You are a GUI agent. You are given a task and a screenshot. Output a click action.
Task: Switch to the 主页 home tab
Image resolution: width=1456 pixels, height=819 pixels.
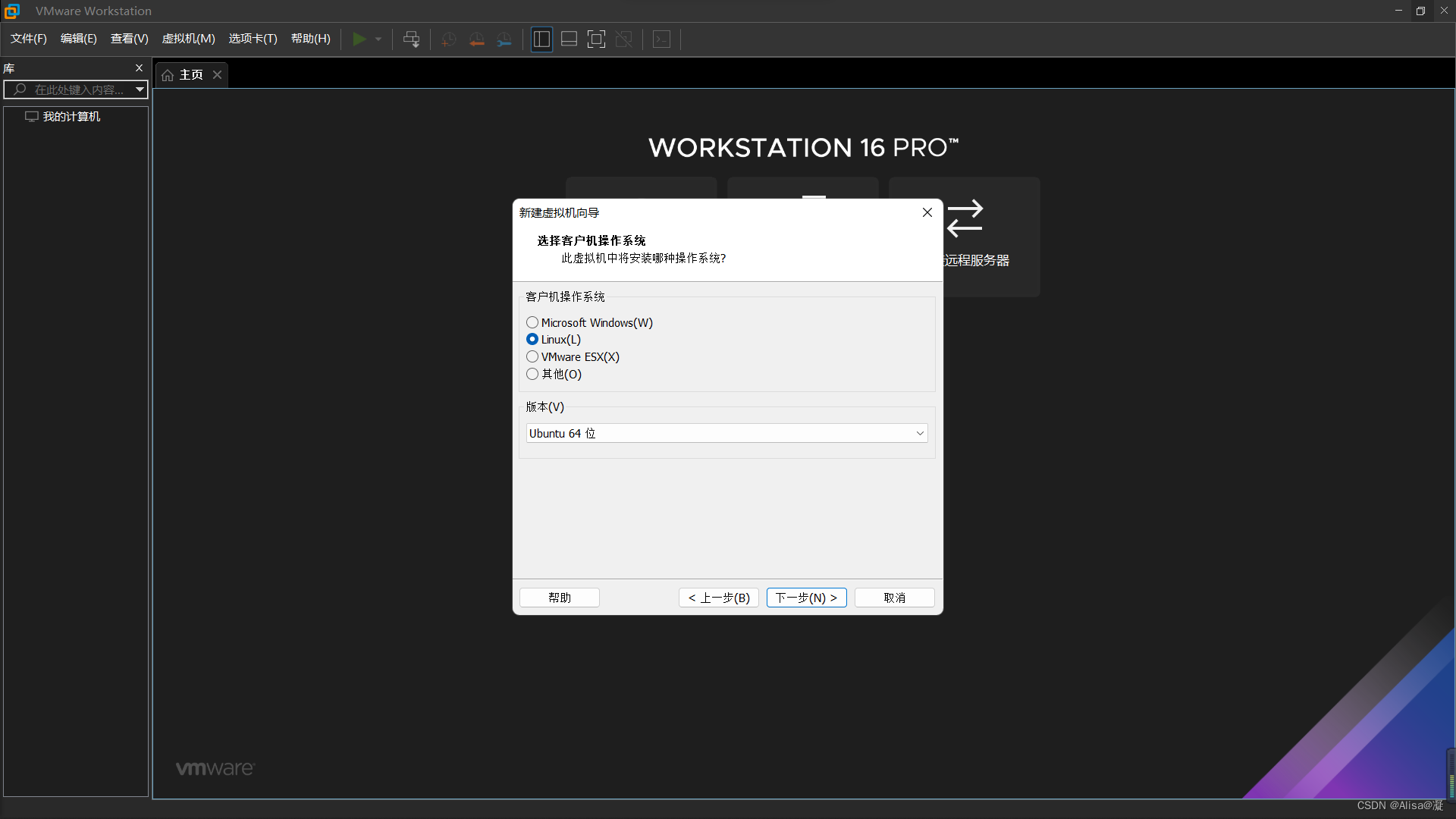coord(184,74)
